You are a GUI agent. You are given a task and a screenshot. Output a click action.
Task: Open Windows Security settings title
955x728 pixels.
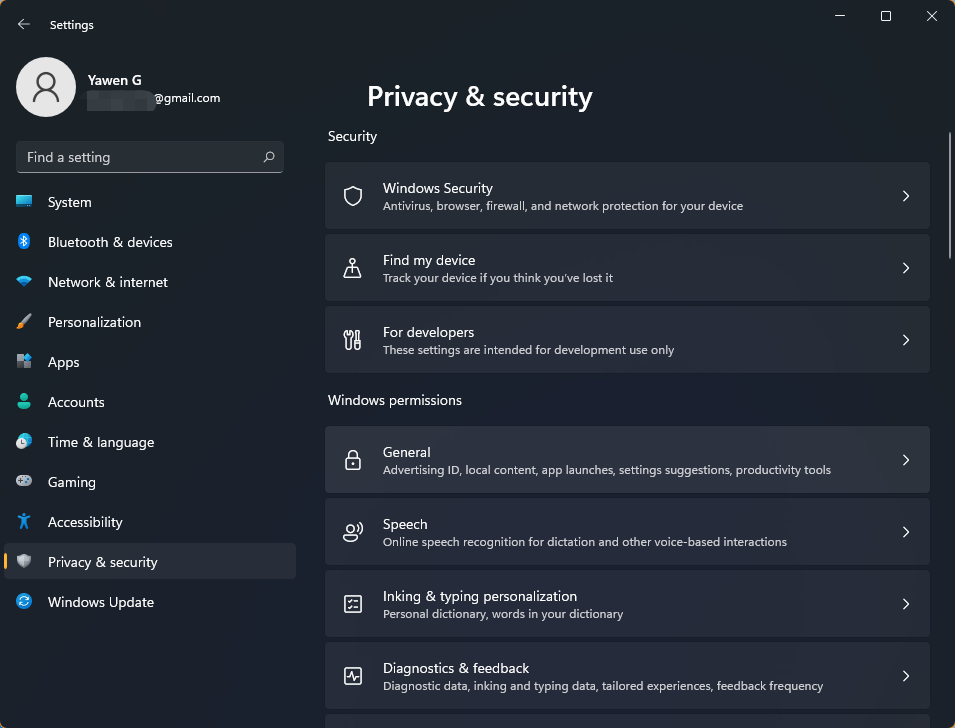click(x=437, y=188)
